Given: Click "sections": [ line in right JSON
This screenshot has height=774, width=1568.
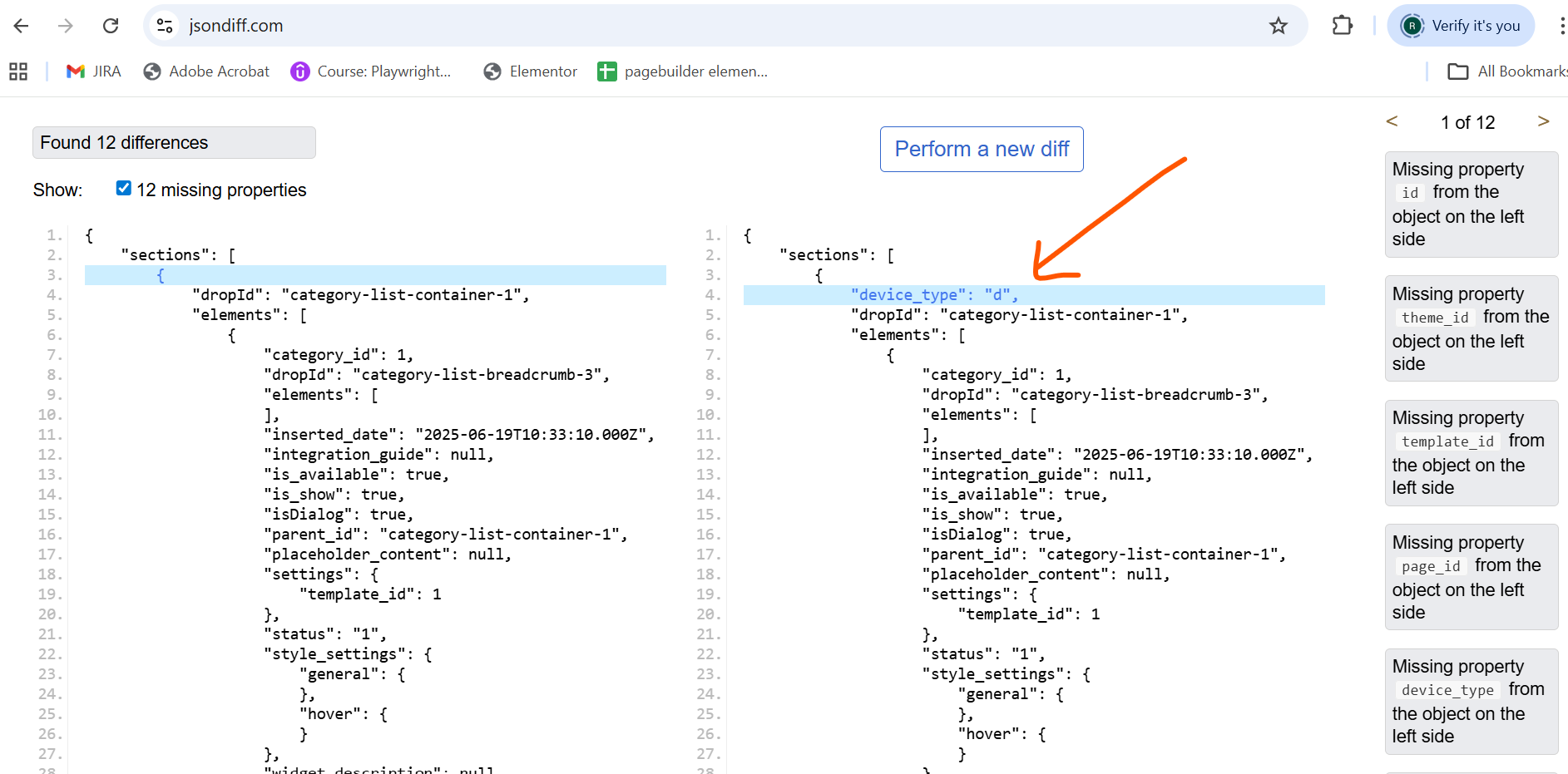Looking at the screenshot, I should pyautogui.click(x=837, y=255).
